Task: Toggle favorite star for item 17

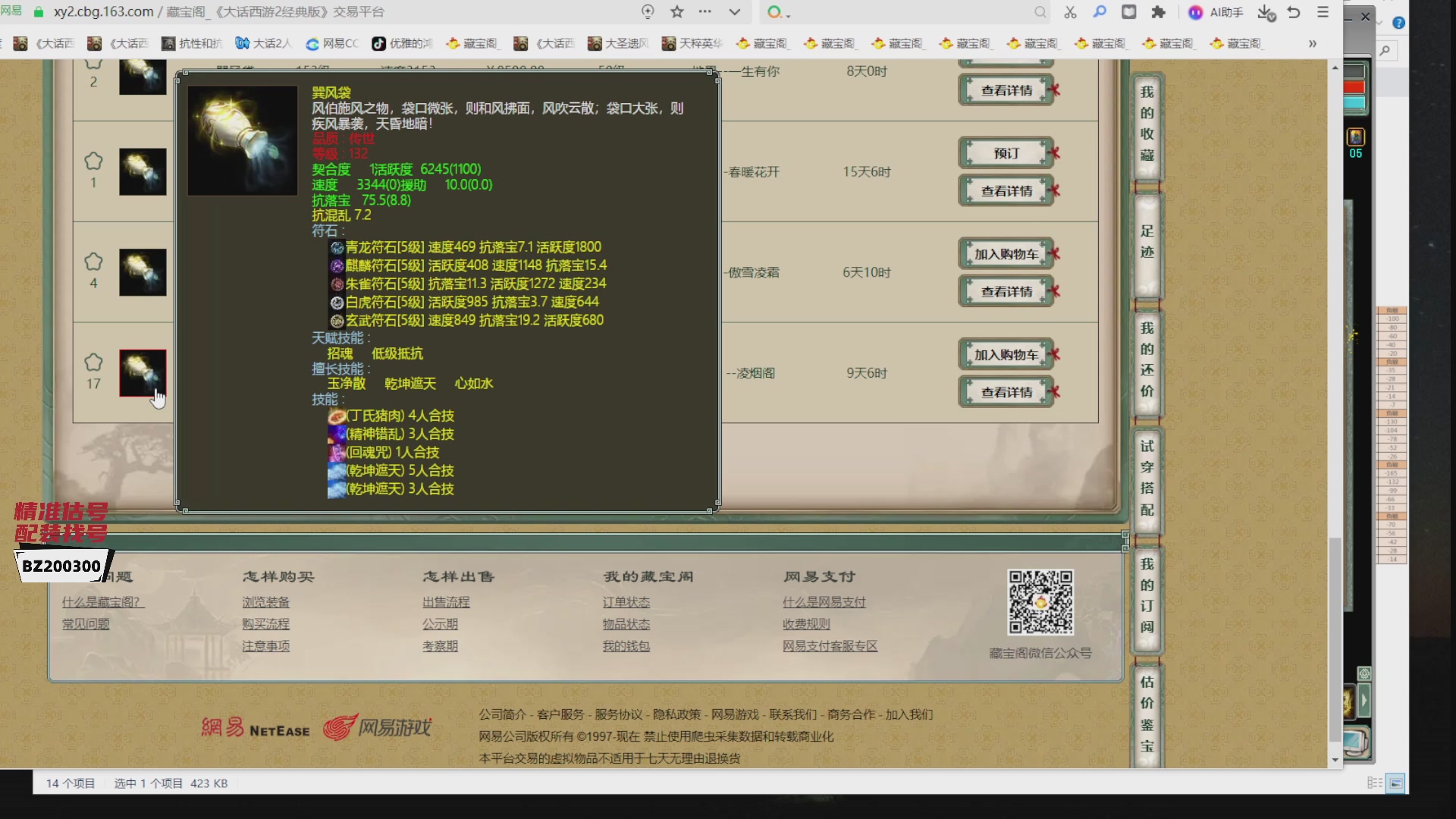Action: [x=93, y=362]
